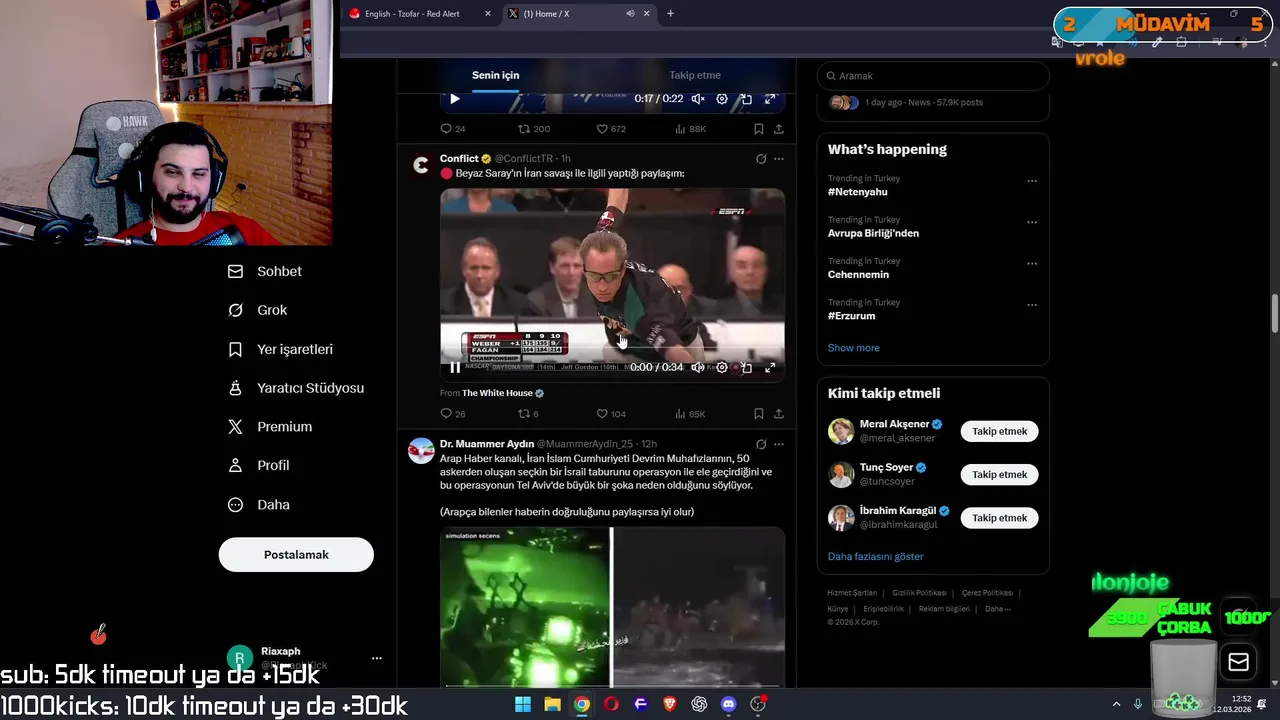Viewport: 1280px width, 720px height.
Task: Click Show more under What's happening
Action: coord(854,348)
